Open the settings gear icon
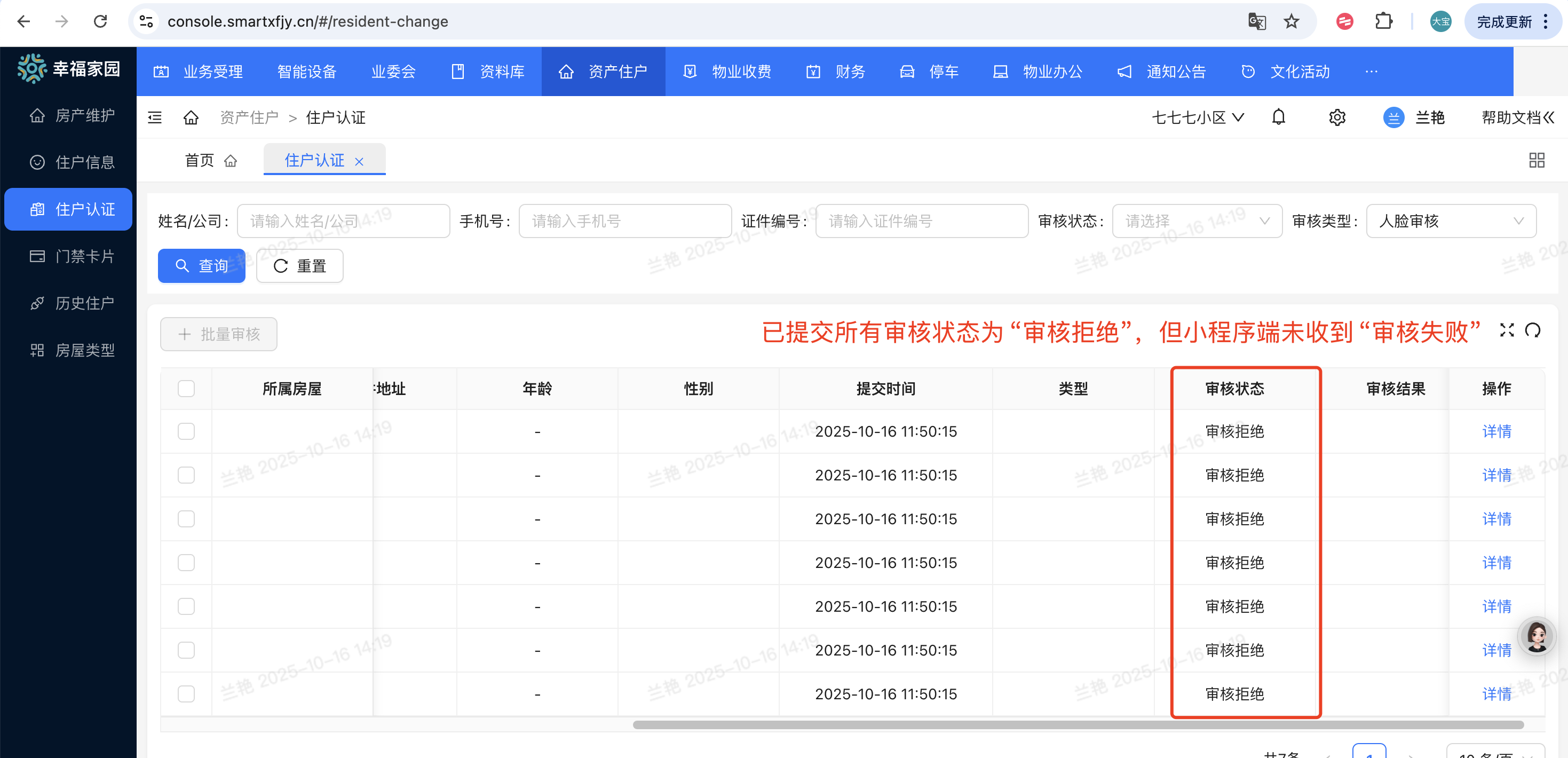 click(x=1337, y=117)
